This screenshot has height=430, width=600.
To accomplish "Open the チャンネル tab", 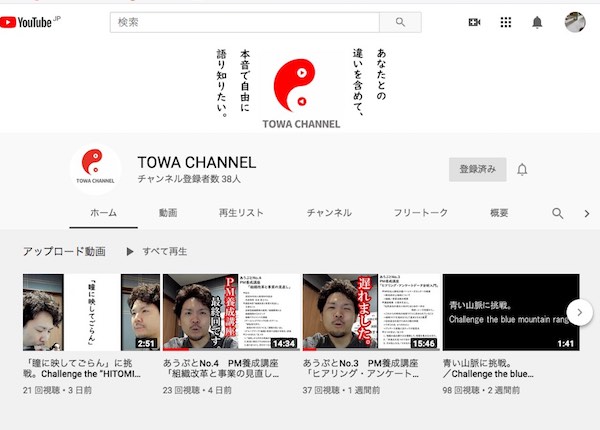I will pyautogui.click(x=329, y=213).
